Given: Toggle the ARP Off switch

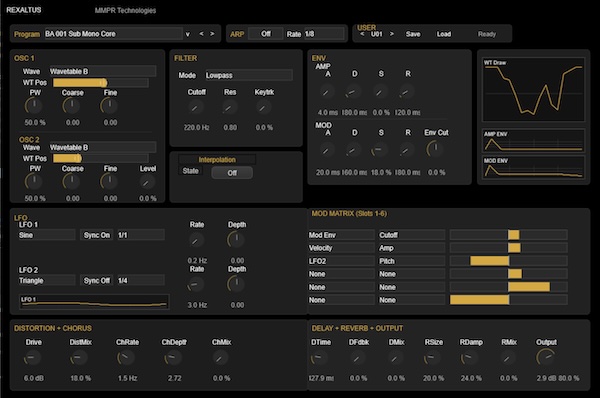Looking at the screenshot, I should point(266,34).
